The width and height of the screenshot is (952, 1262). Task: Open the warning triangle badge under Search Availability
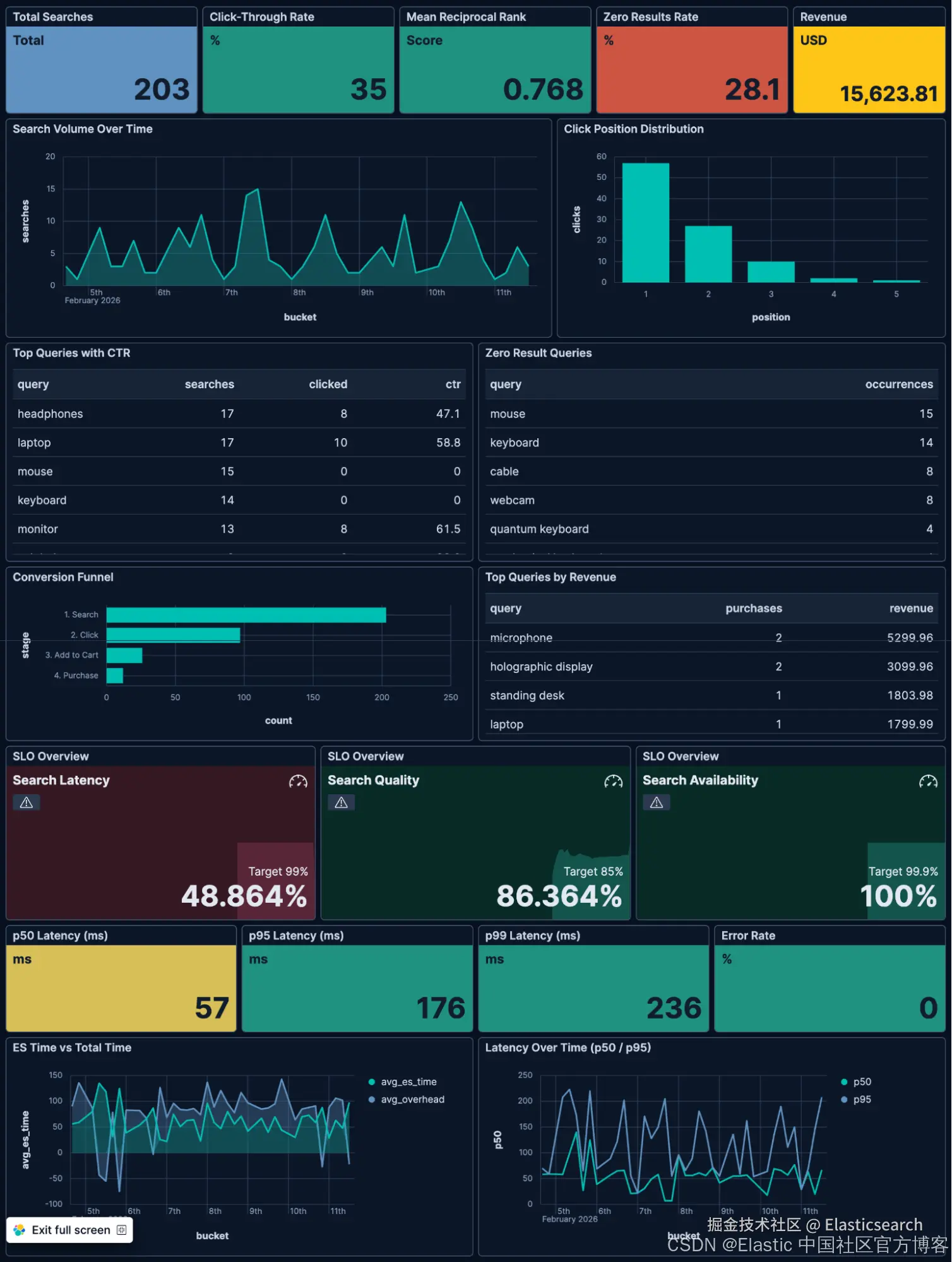point(657,802)
